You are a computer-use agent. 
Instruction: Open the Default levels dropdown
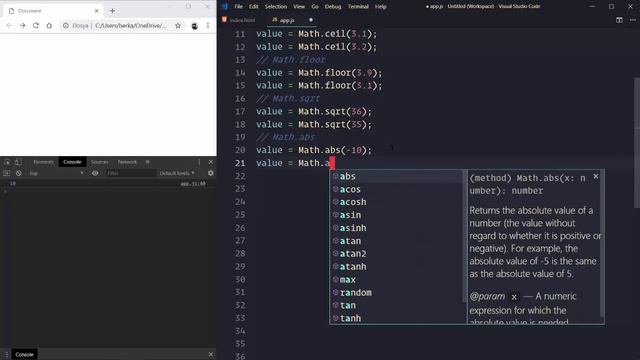click(x=177, y=173)
